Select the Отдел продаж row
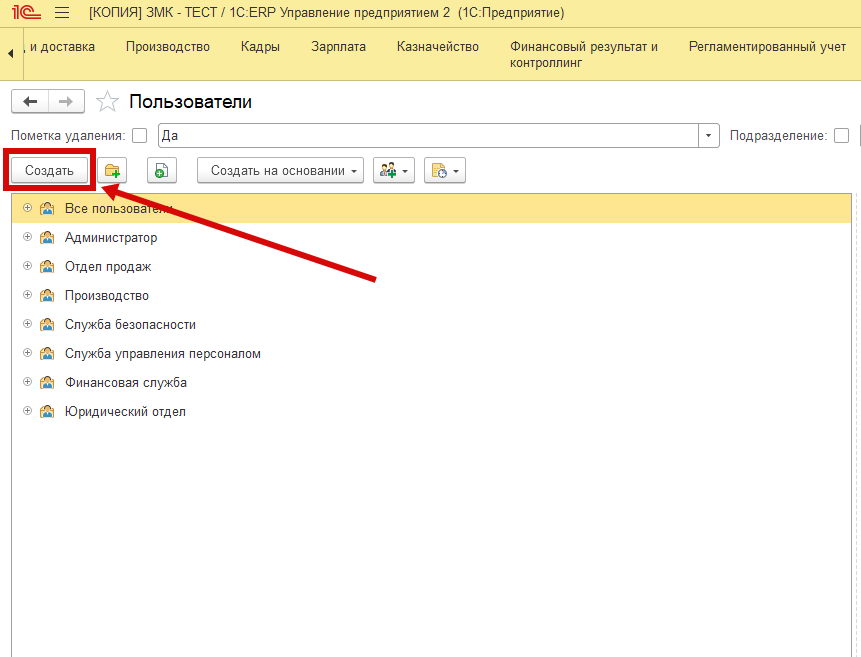This screenshot has width=861, height=657. [431, 266]
